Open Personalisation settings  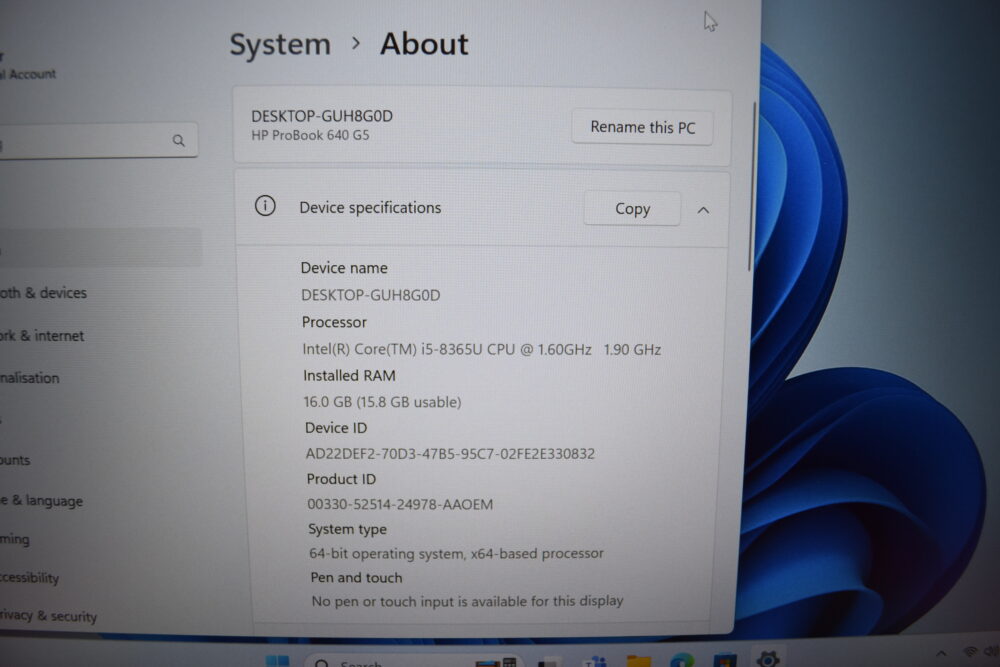pos(30,377)
